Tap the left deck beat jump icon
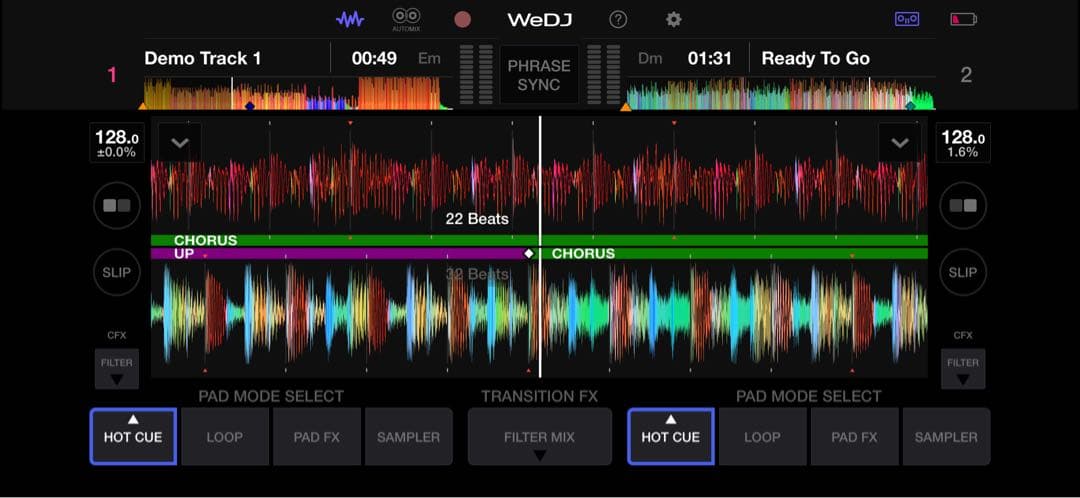 pos(117,205)
